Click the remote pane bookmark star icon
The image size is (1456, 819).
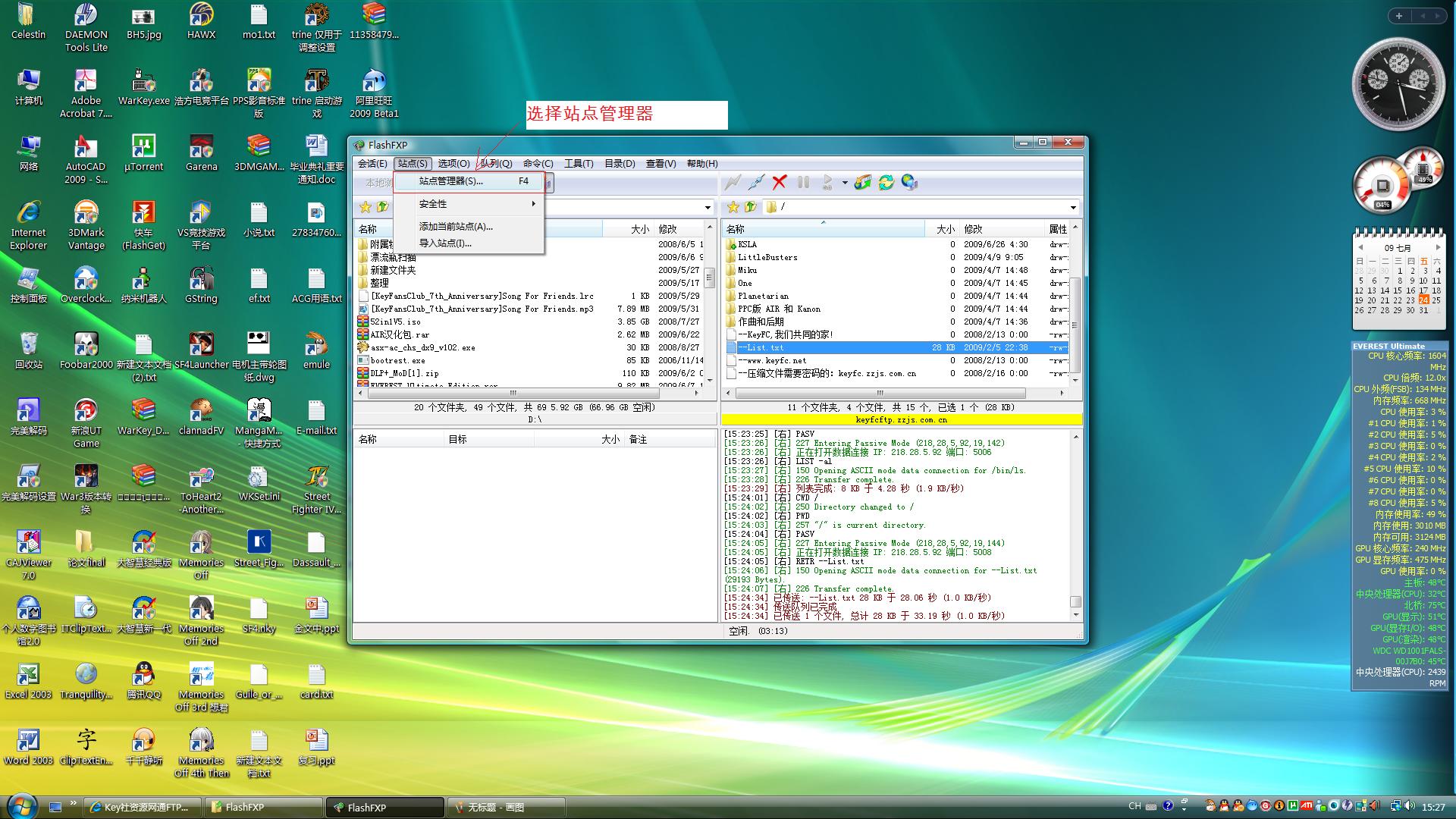coord(733,207)
